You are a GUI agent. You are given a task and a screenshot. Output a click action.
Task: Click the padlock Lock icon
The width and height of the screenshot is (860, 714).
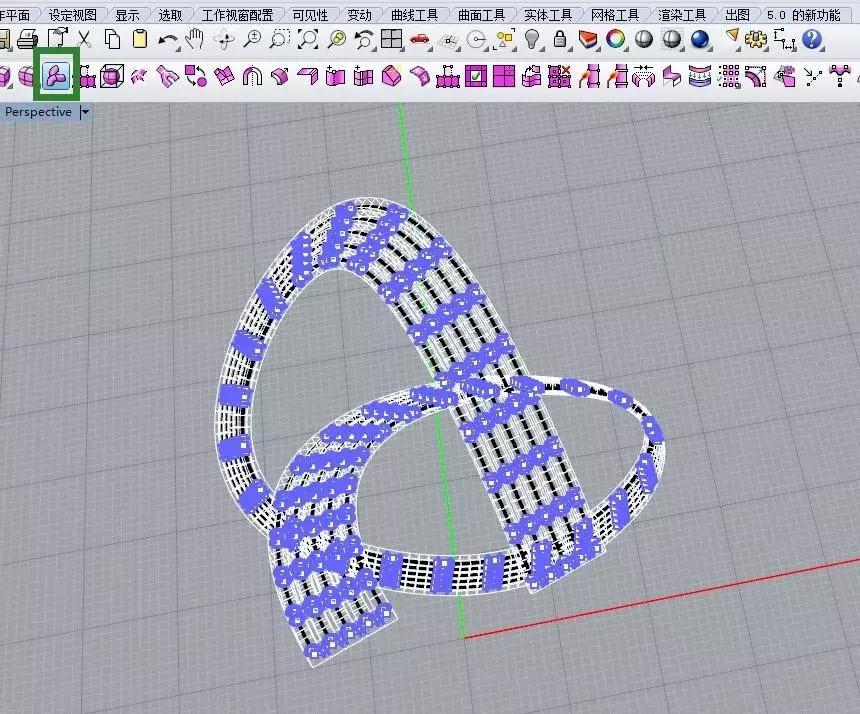click(560, 39)
